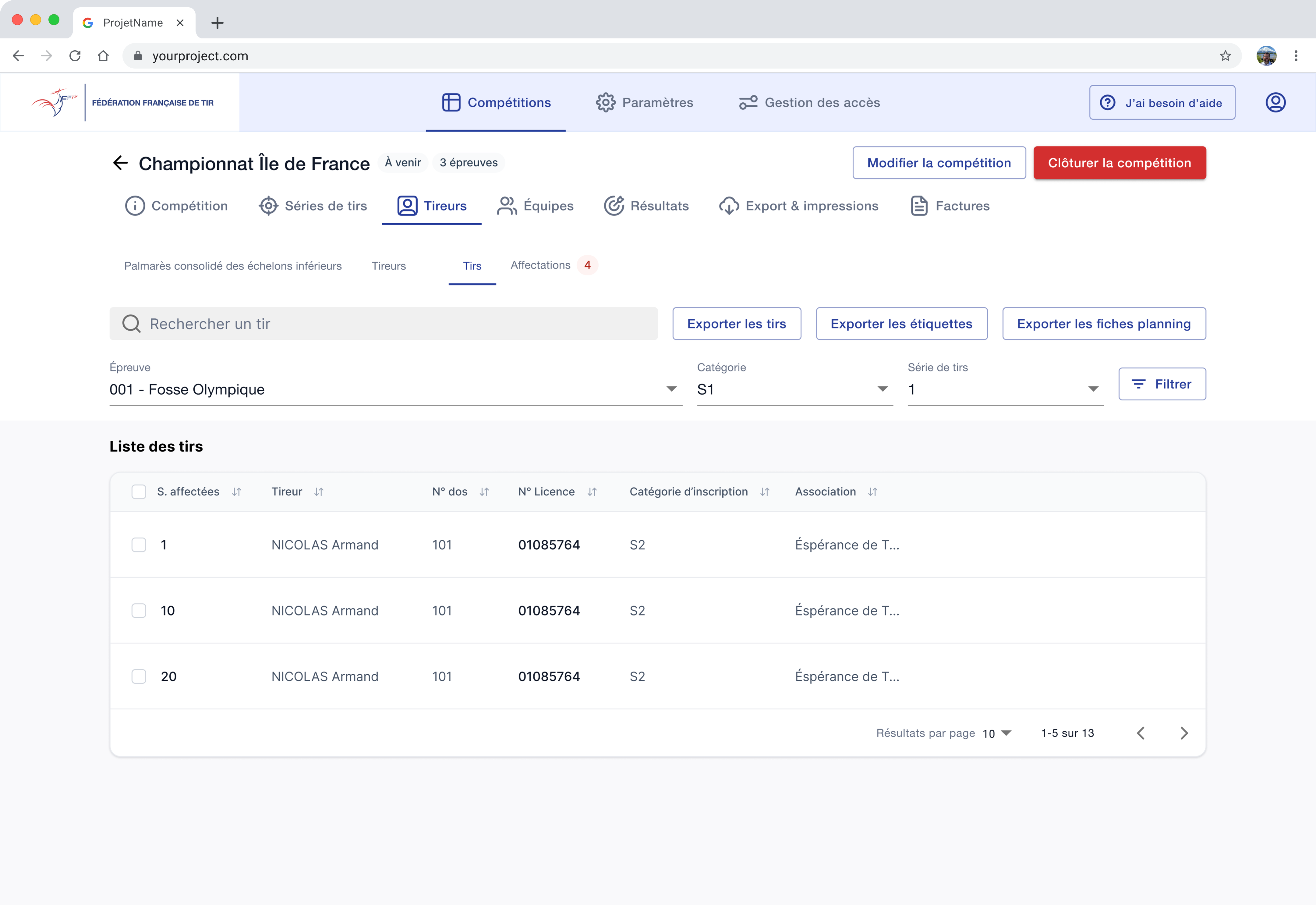Go to next results page chevron

coord(1184,733)
